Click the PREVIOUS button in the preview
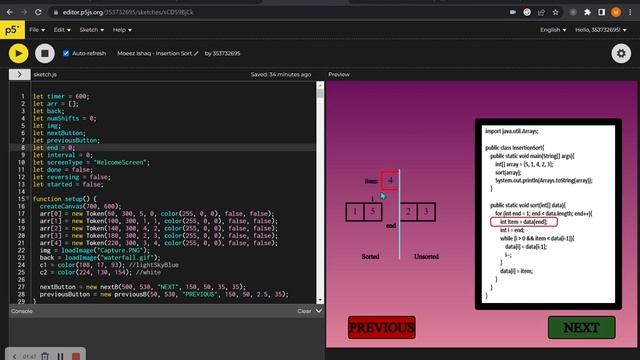 382,327
